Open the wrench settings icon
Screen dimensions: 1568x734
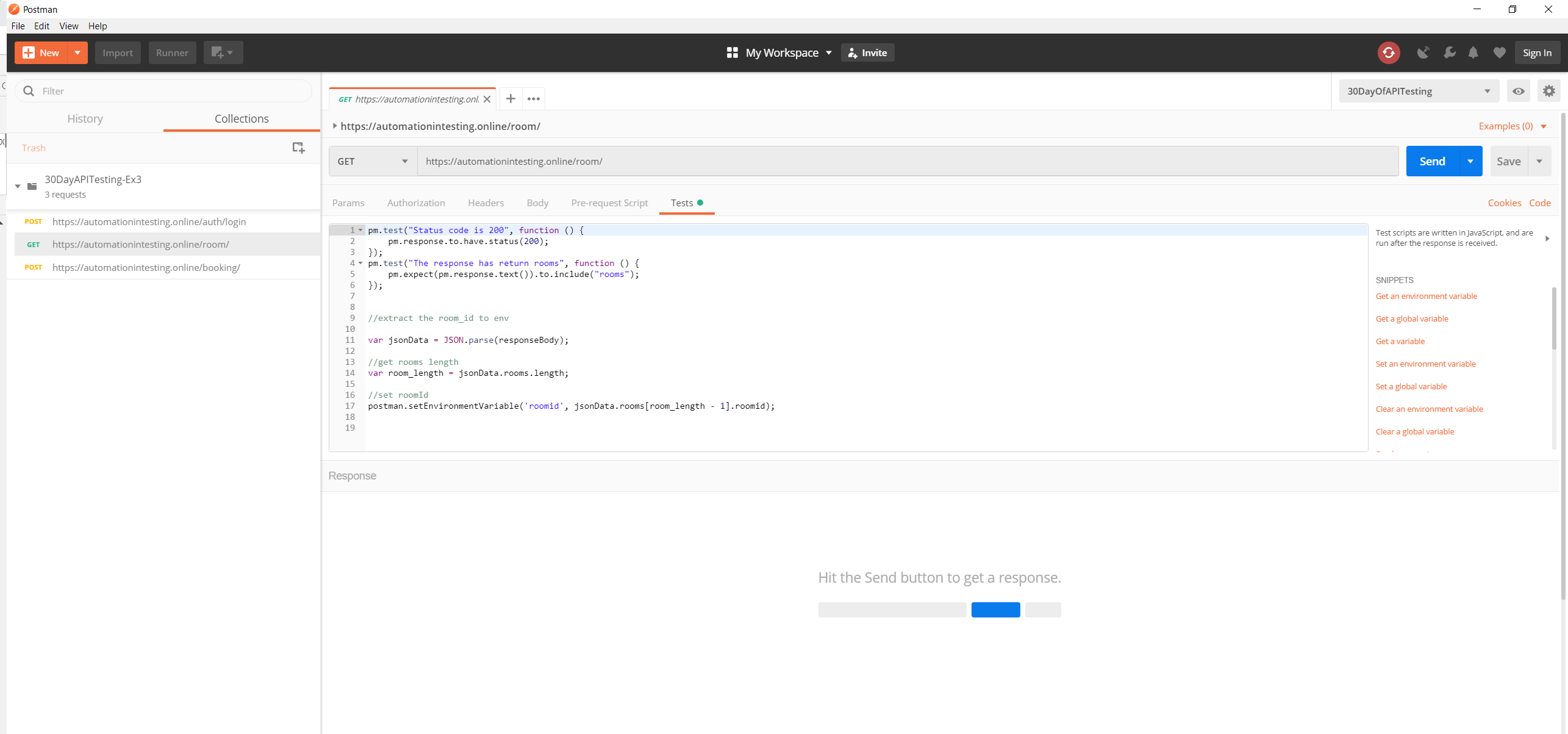coord(1449,53)
